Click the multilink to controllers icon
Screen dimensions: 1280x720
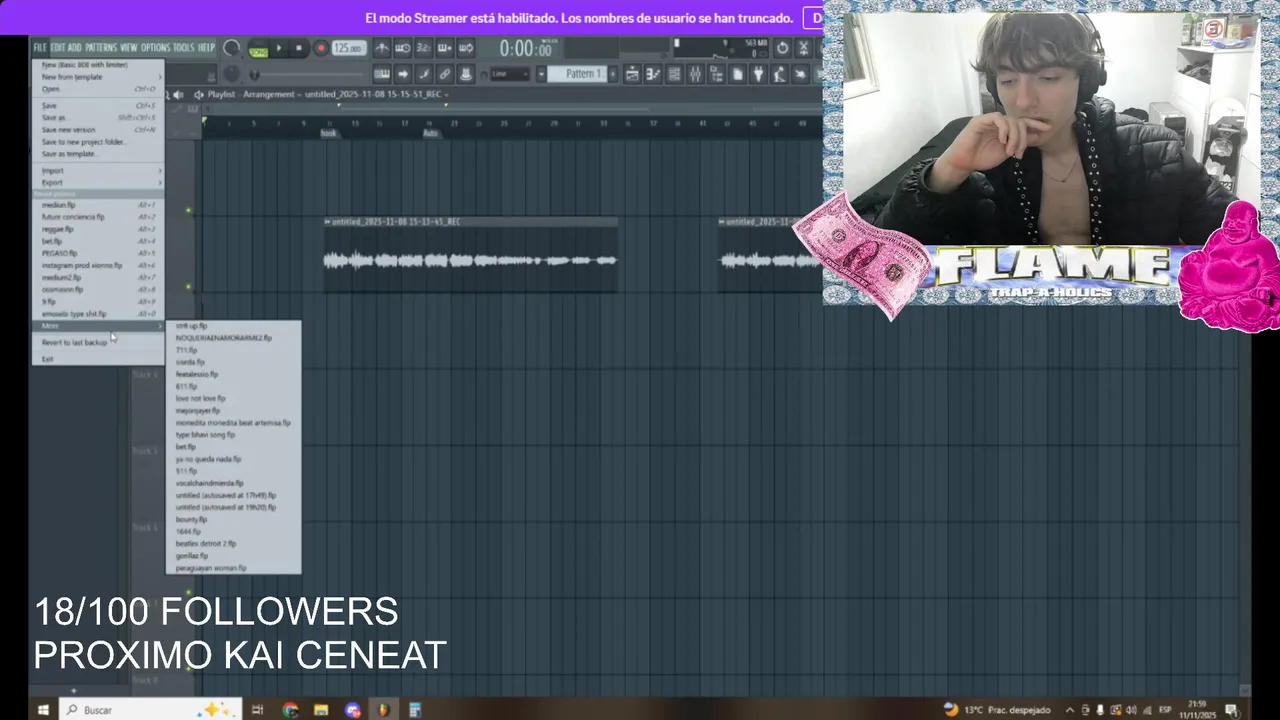point(444,74)
